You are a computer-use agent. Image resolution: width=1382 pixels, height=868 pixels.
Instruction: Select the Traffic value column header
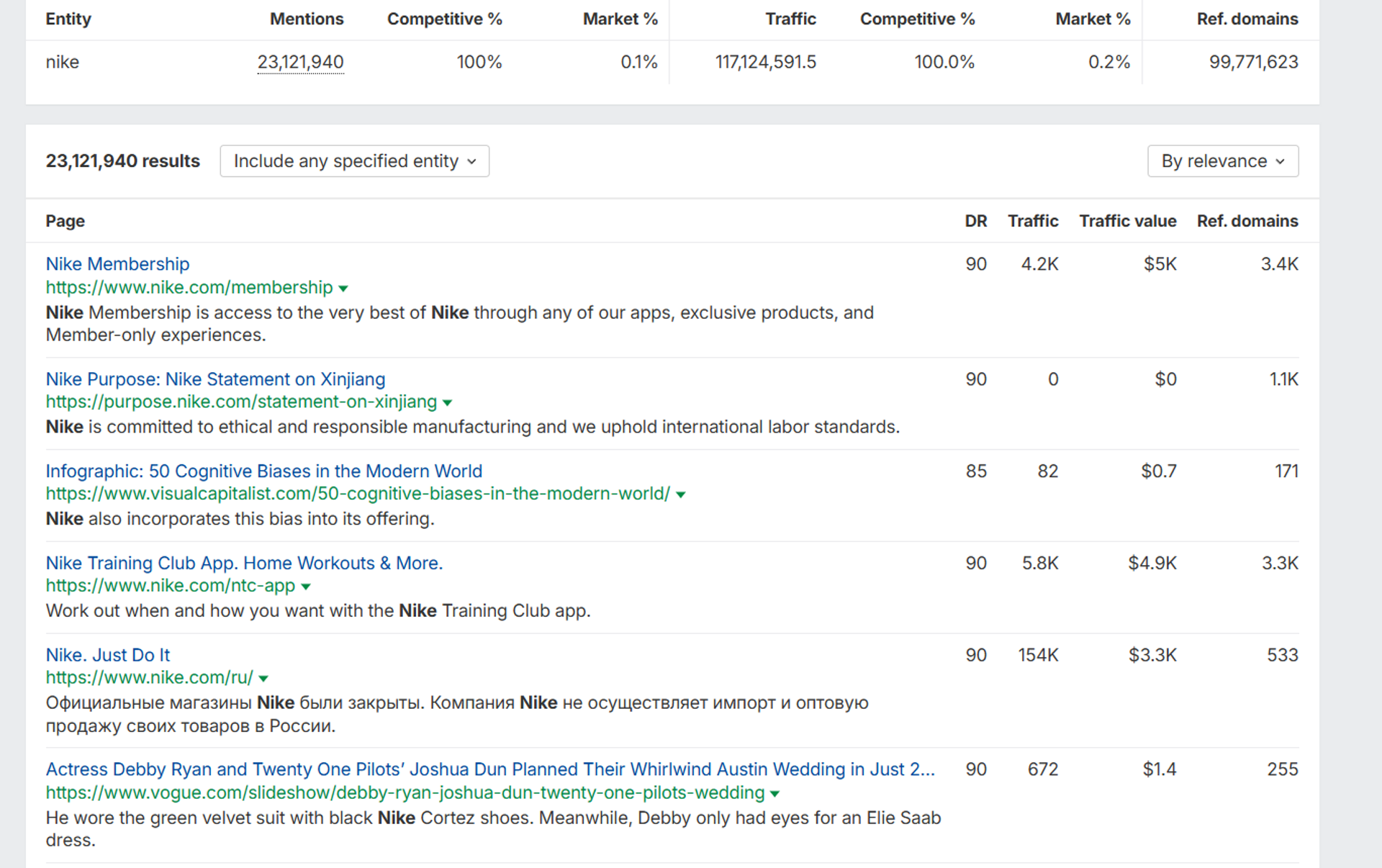click(x=1128, y=221)
